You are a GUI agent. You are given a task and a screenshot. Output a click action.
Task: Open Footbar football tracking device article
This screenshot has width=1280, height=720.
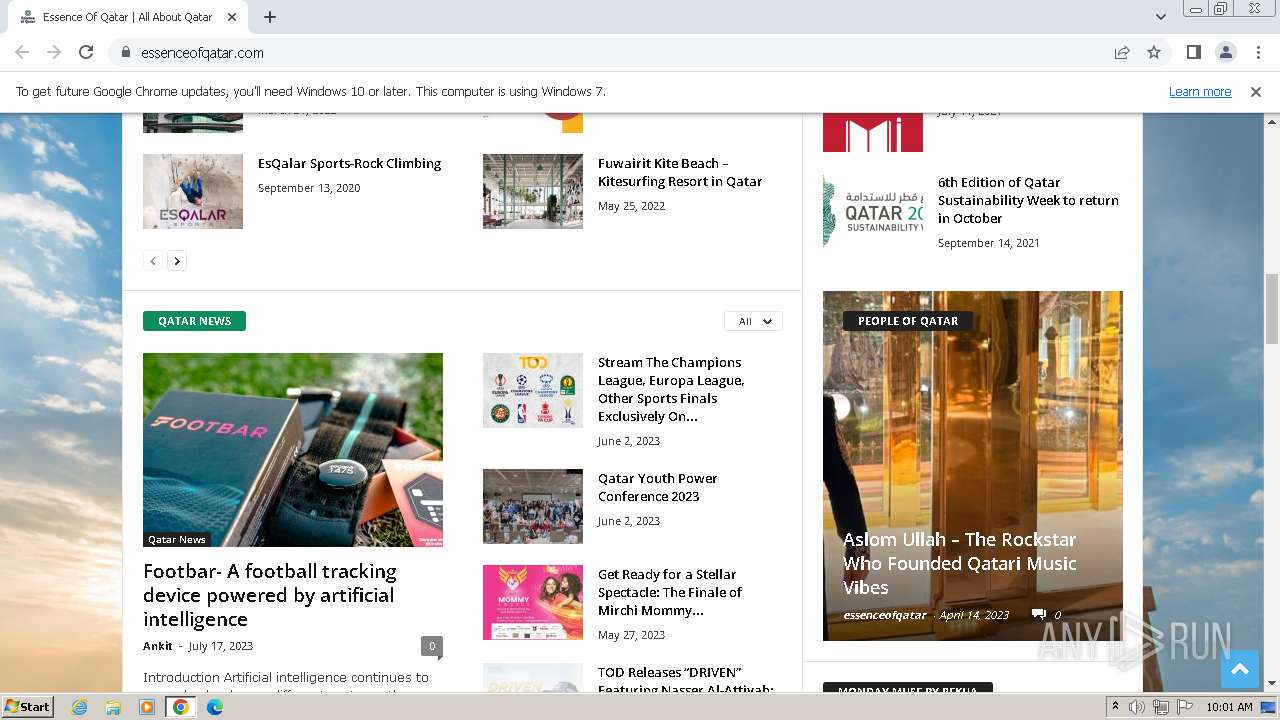coord(270,595)
